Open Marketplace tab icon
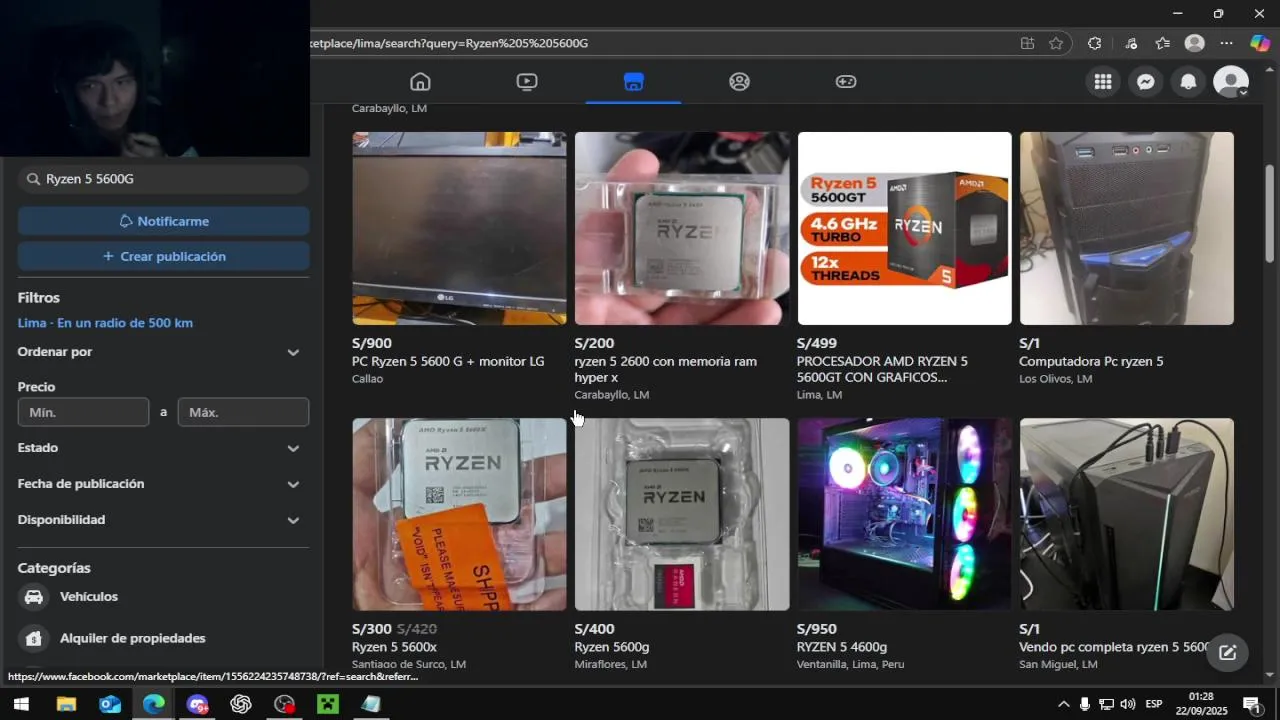 click(x=633, y=82)
